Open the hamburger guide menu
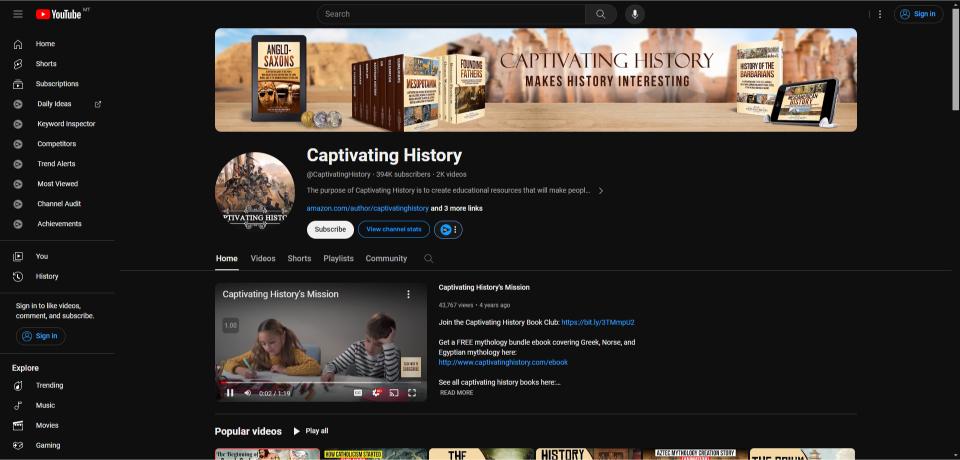Viewport: 960px width, 460px height. click(18, 14)
